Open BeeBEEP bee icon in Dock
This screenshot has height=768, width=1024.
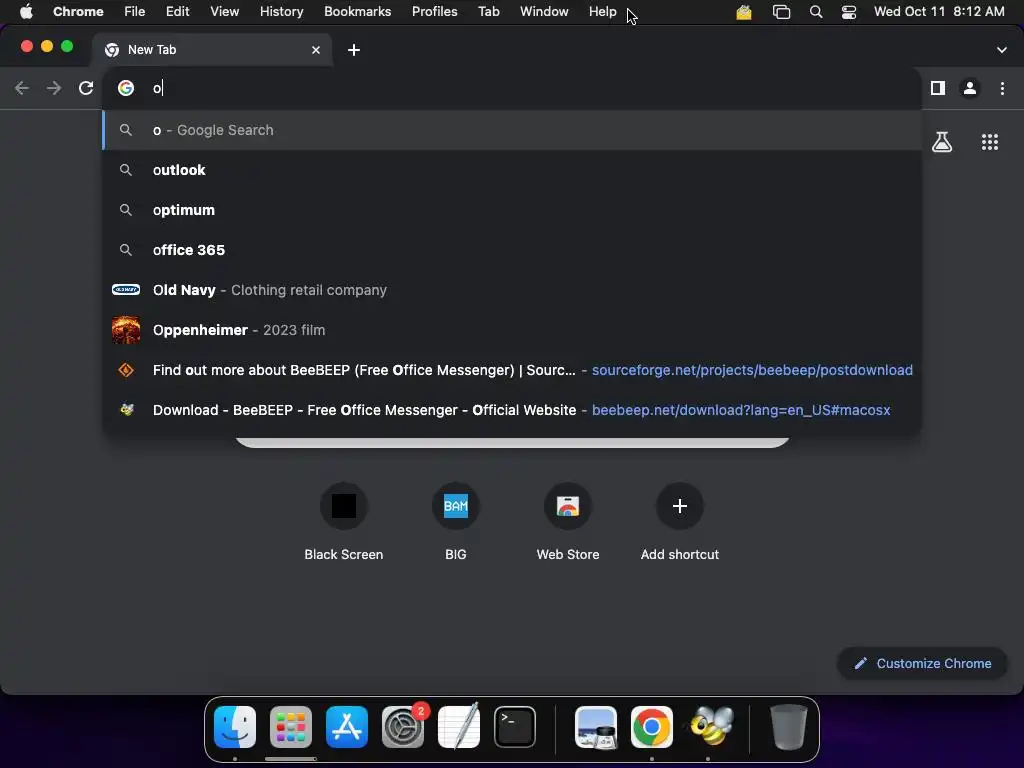pyautogui.click(x=711, y=726)
